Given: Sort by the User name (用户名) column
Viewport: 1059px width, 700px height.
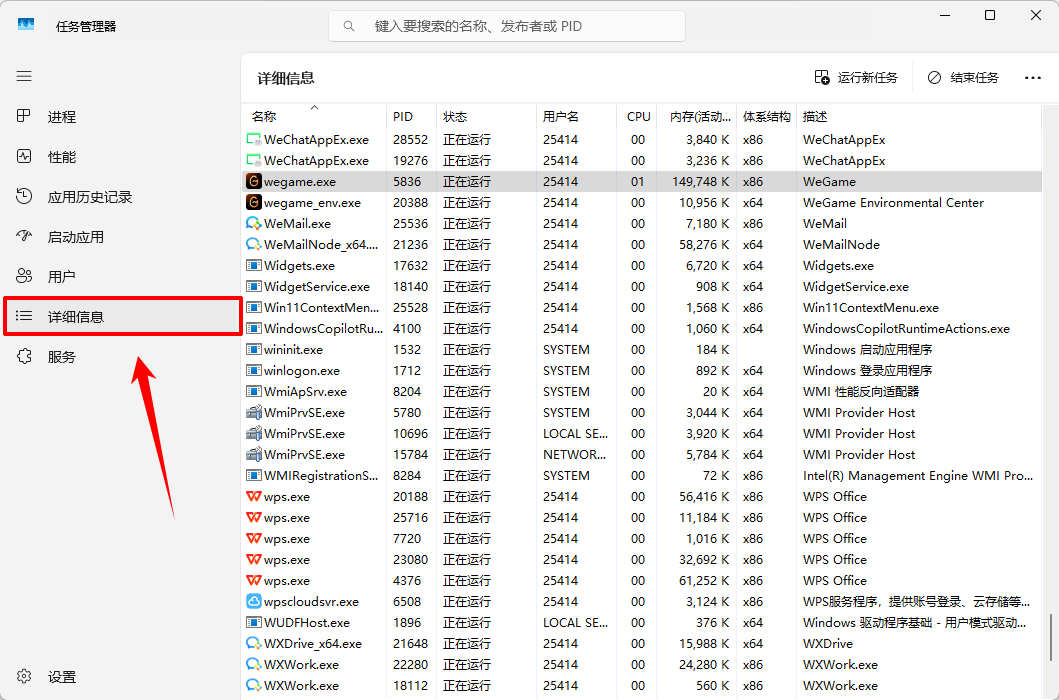Looking at the screenshot, I should (x=576, y=116).
